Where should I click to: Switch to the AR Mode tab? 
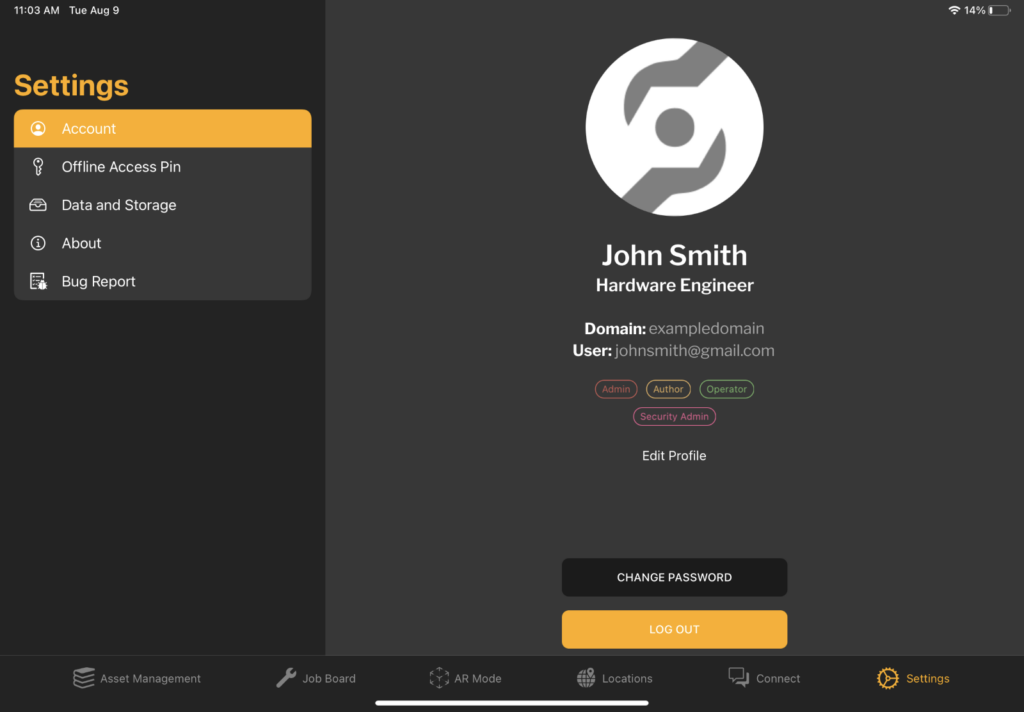coord(465,678)
